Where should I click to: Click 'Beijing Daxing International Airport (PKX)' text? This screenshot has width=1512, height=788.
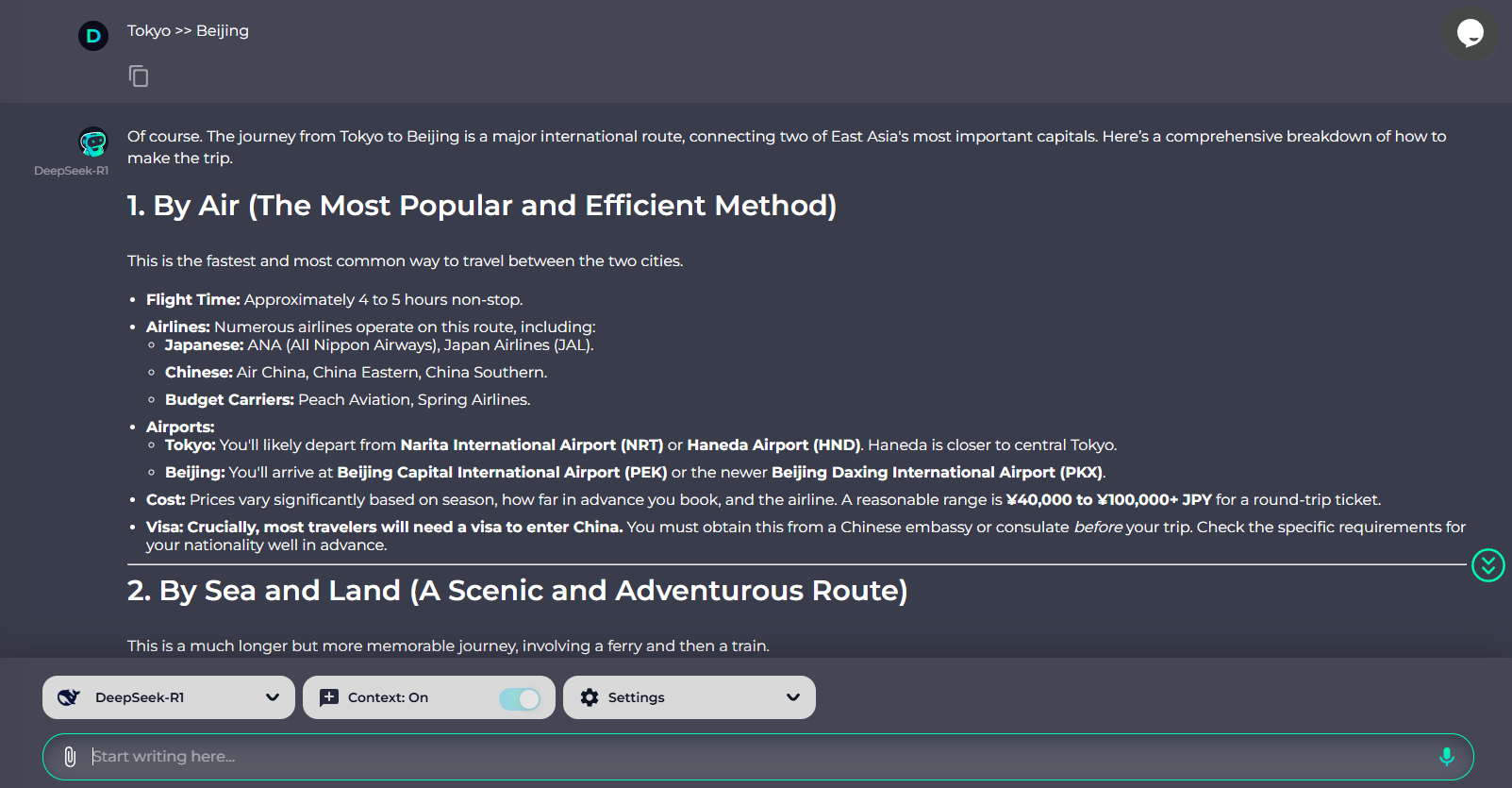(937, 473)
